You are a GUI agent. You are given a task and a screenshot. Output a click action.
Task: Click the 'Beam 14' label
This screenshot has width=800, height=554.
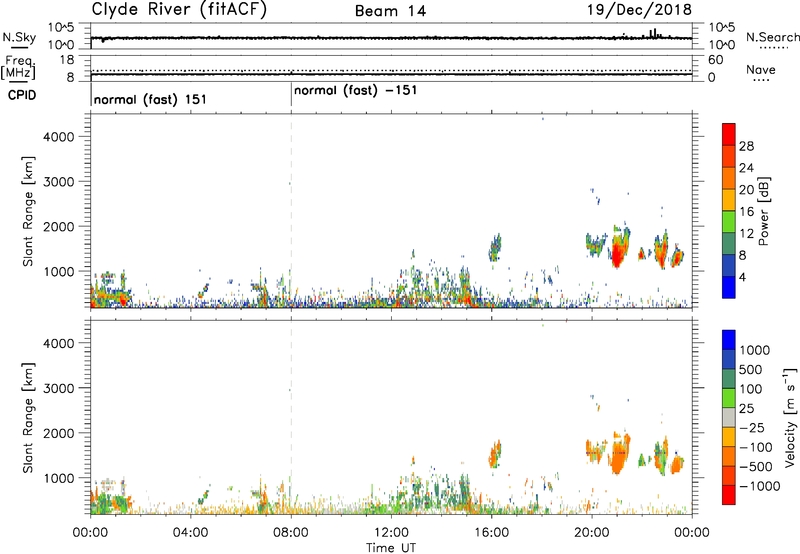390,11
